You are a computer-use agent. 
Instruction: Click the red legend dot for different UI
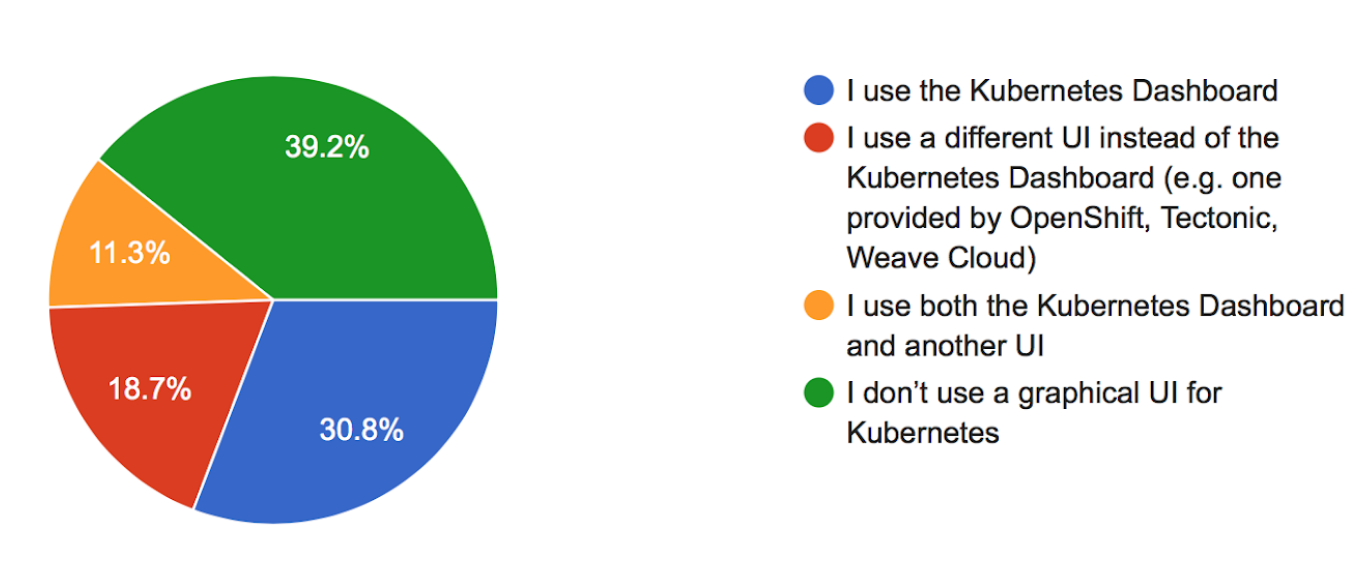(x=819, y=136)
